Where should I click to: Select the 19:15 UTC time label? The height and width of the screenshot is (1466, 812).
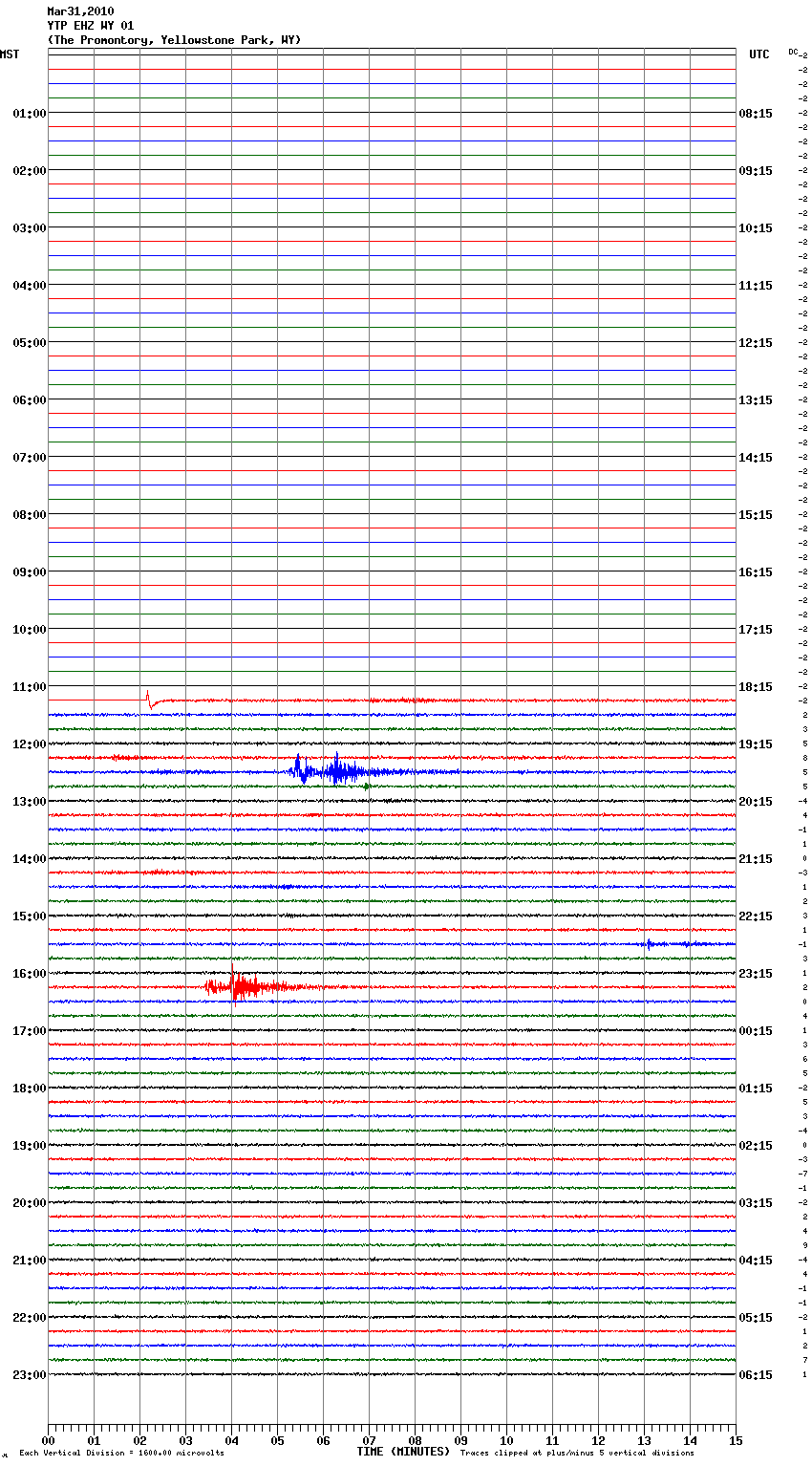[756, 744]
